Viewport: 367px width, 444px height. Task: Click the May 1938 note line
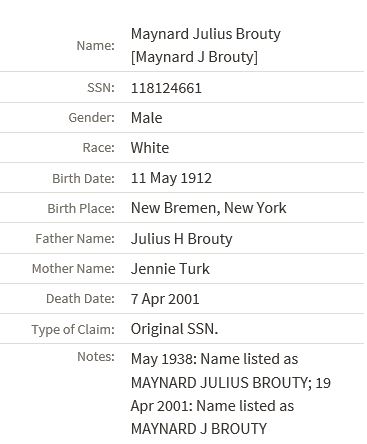[x=215, y=359]
